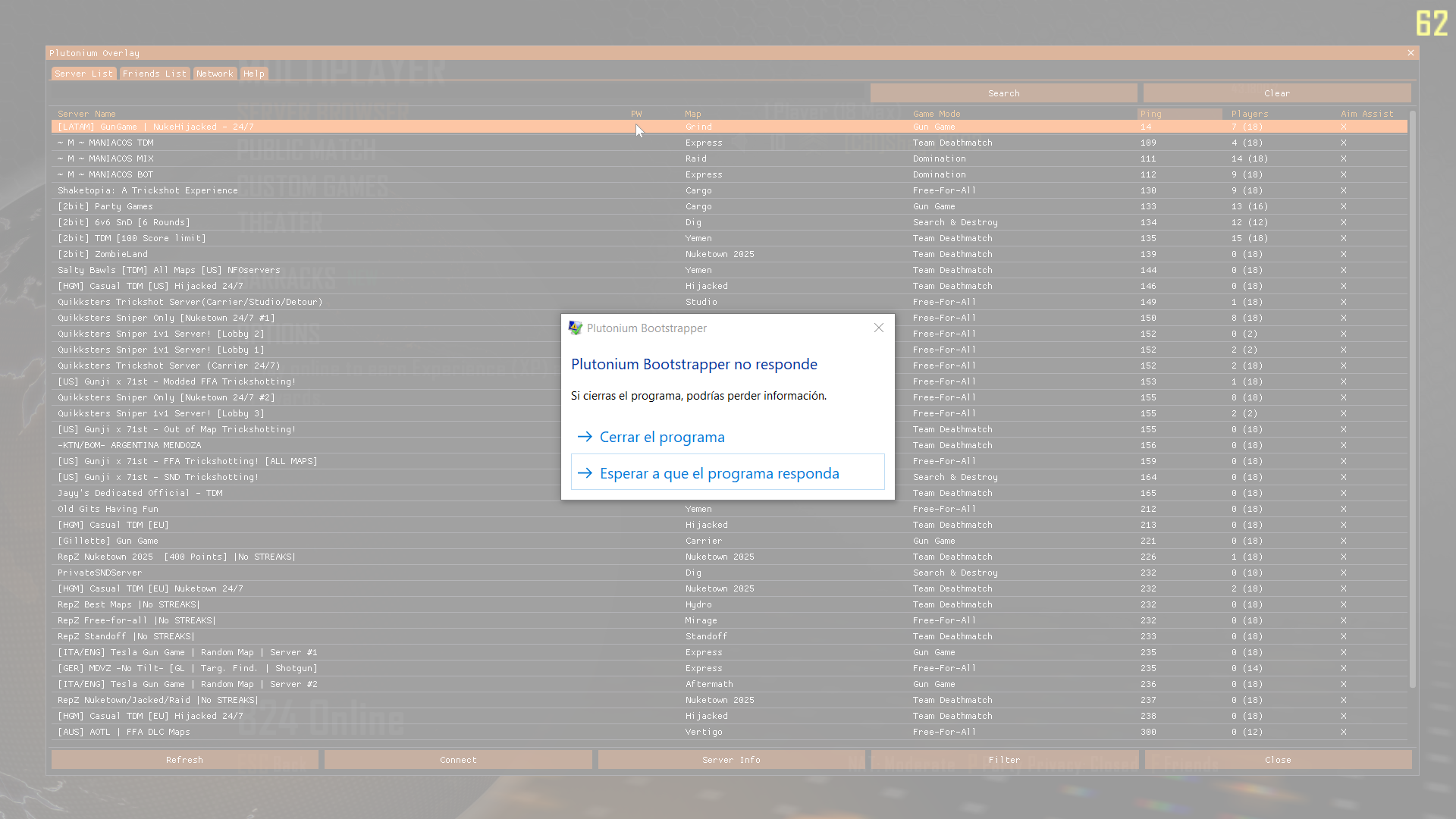This screenshot has height=819, width=1456.
Task: Click the Clear button
Action: [x=1277, y=93]
